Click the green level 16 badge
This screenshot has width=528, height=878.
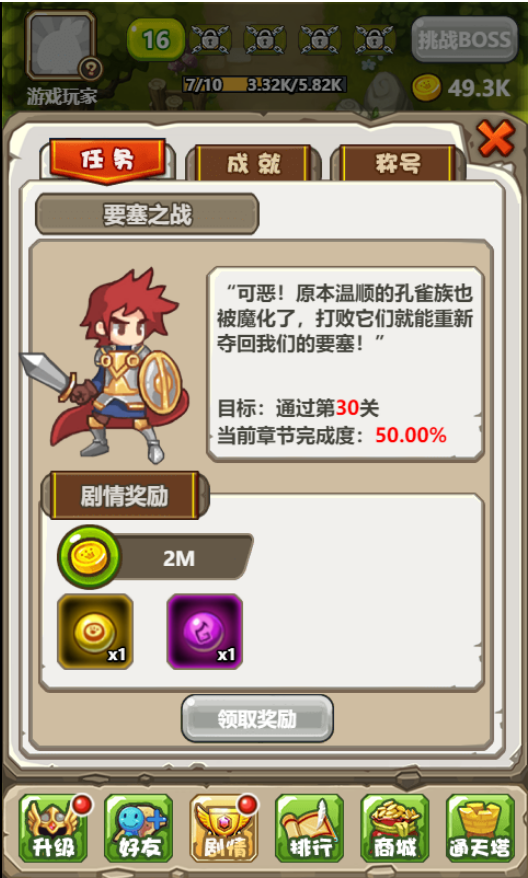[x=156, y=40]
